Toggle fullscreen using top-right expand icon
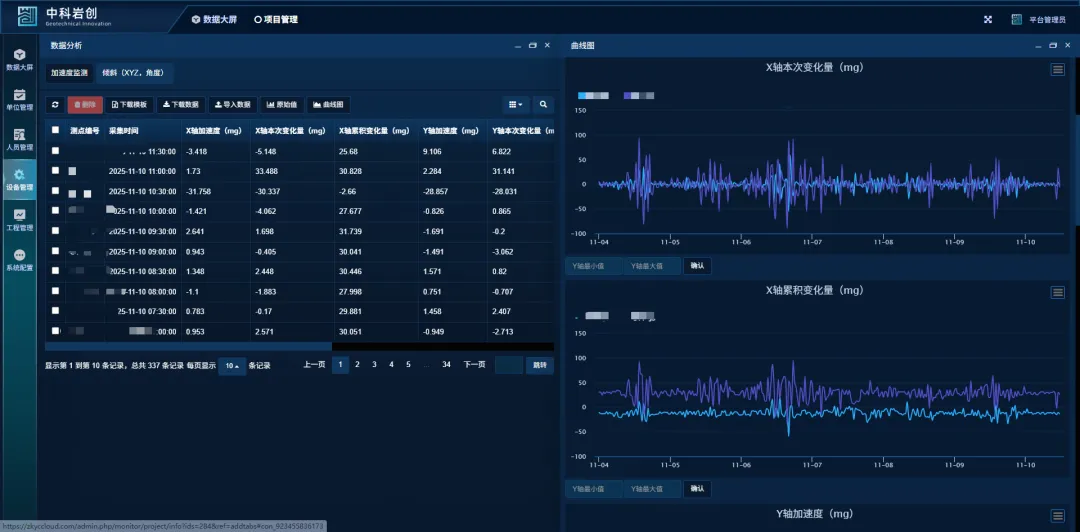 click(988, 19)
